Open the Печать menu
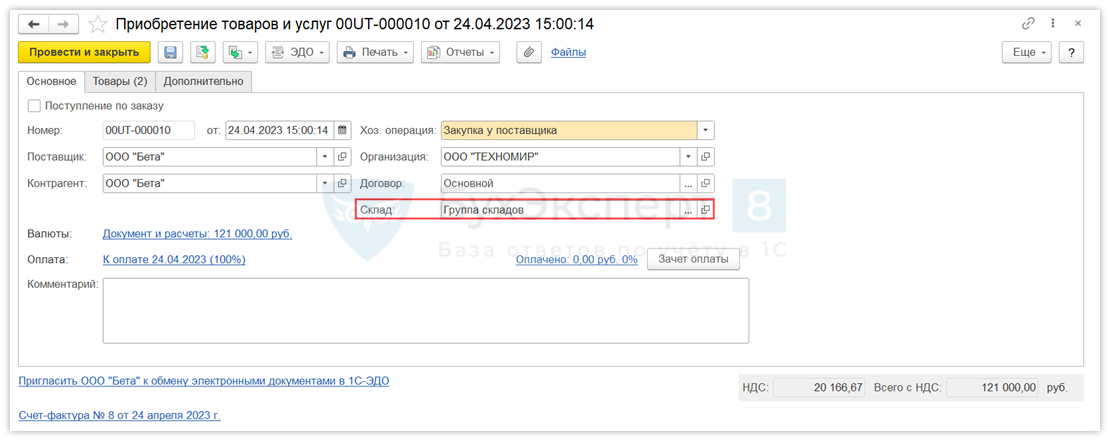The height and width of the screenshot is (441, 1110). coord(375,52)
